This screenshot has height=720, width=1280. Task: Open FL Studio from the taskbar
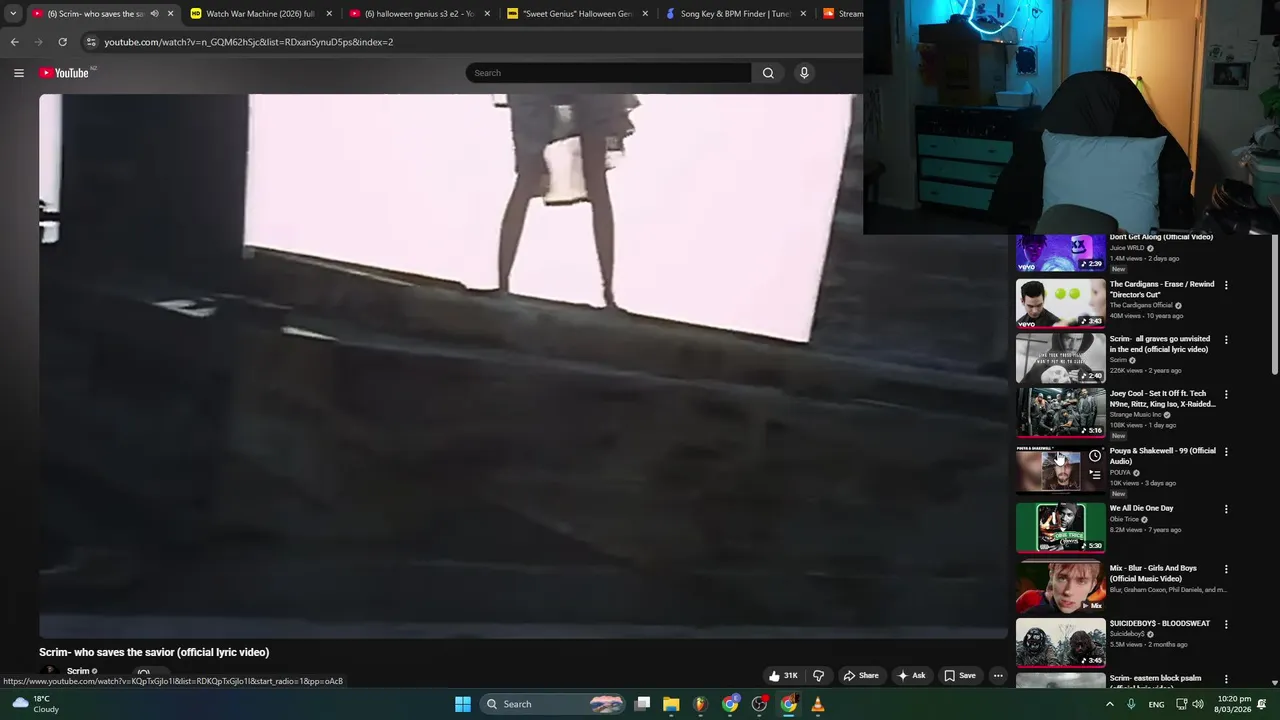(x=700, y=704)
